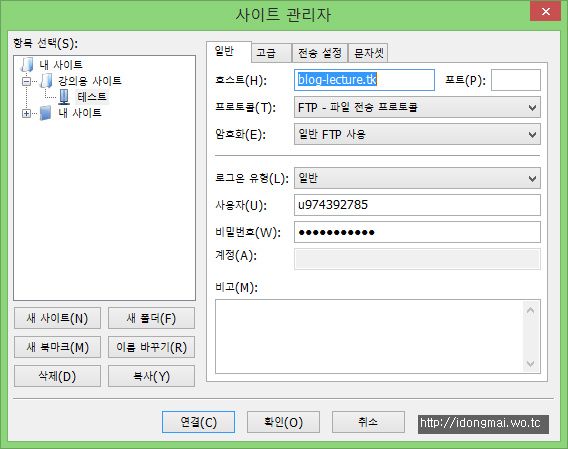Open the 문자셋 tab
The image size is (568, 449).
click(x=368, y=53)
